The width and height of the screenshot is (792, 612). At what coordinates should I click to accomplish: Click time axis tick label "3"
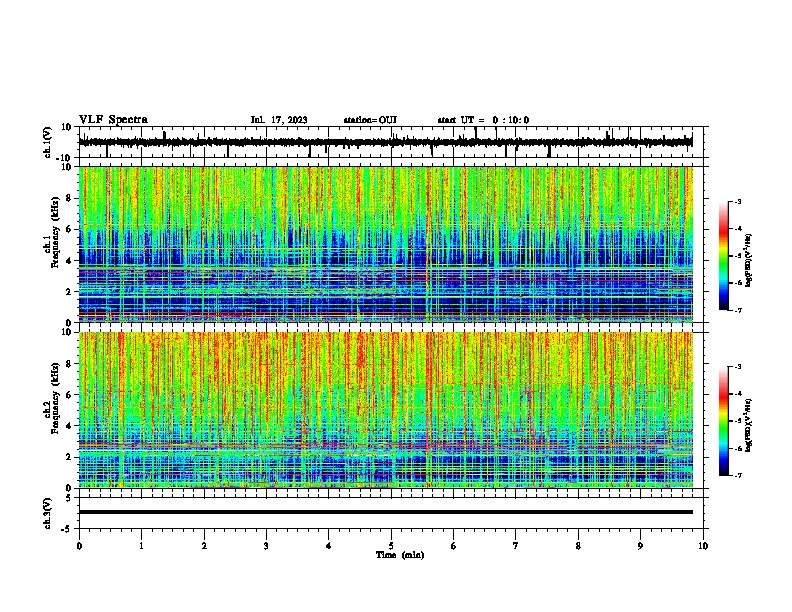266,546
